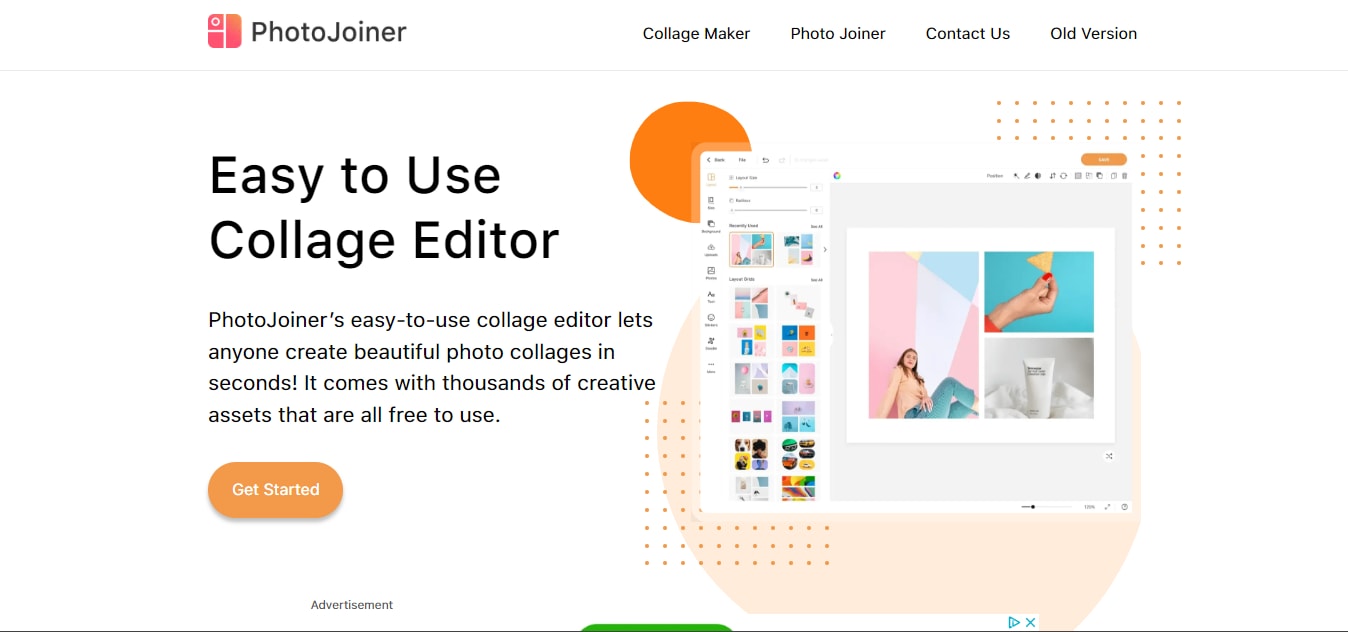
Task: Open the Collage Maker menu item
Action: coord(696,33)
